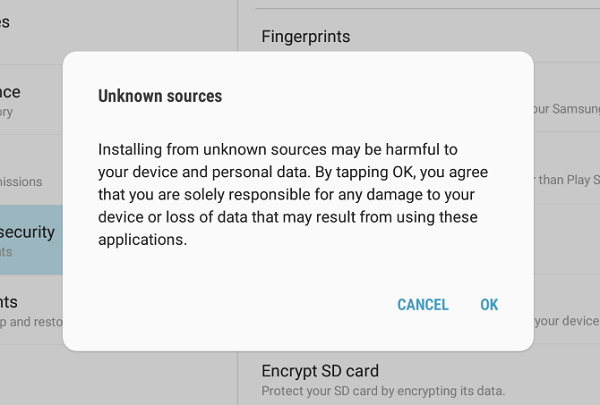Tap the row ending in 'your device'
This screenshot has height=405, width=600.
click(x=565, y=321)
